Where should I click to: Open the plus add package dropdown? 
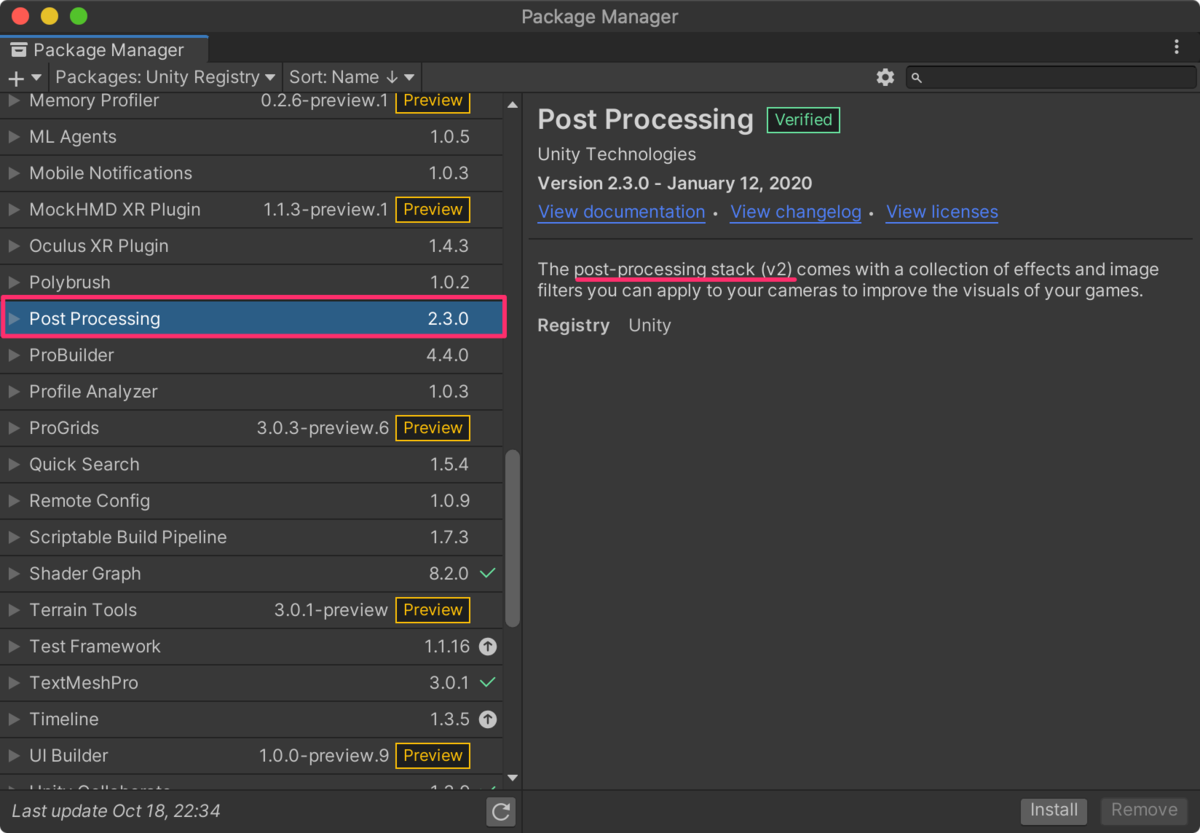coord(25,77)
